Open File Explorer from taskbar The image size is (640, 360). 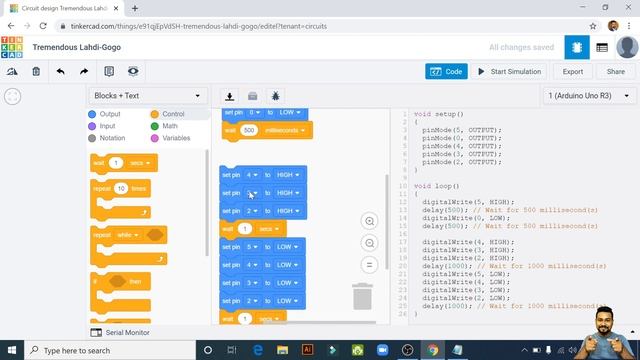point(282,350)
